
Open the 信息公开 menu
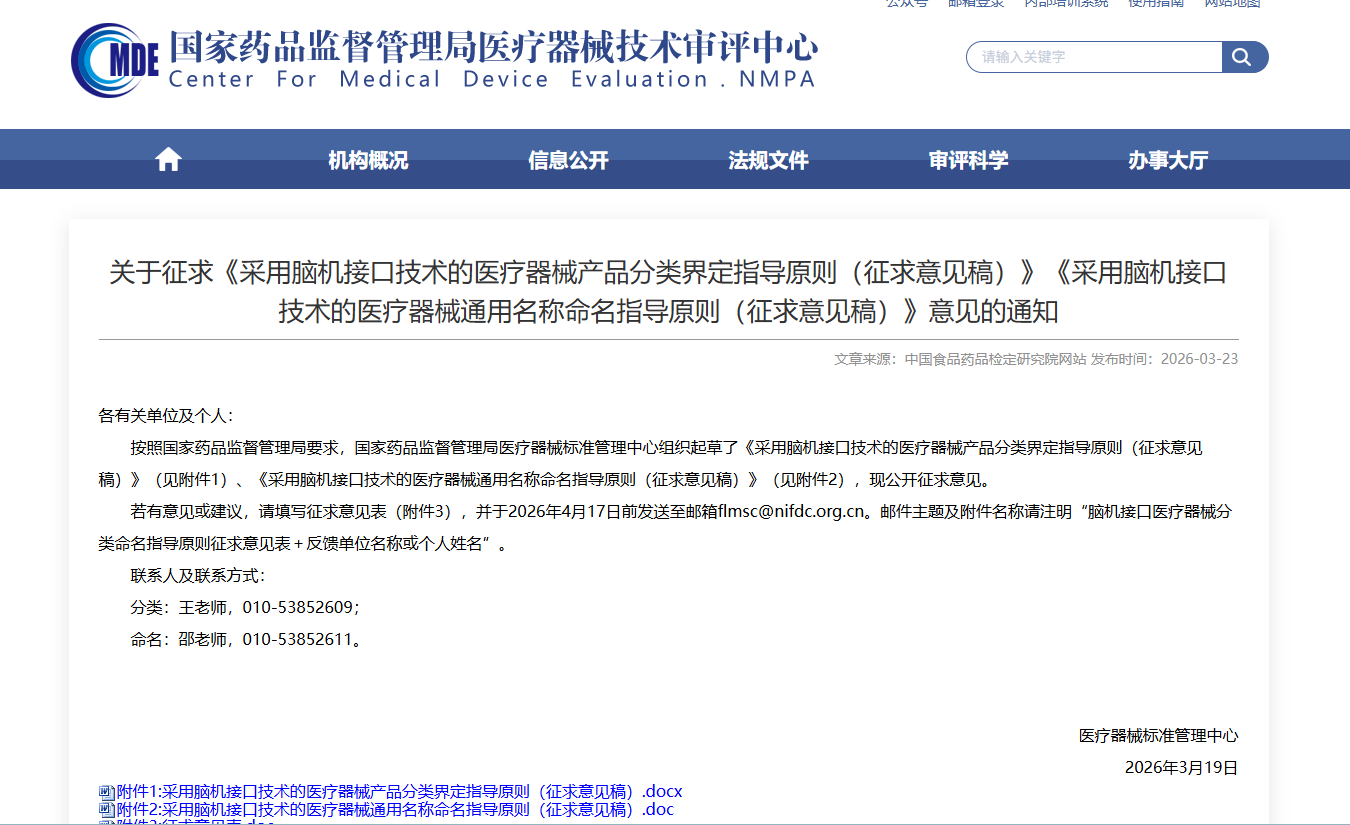pyautogui.click(x=568, y=160)
